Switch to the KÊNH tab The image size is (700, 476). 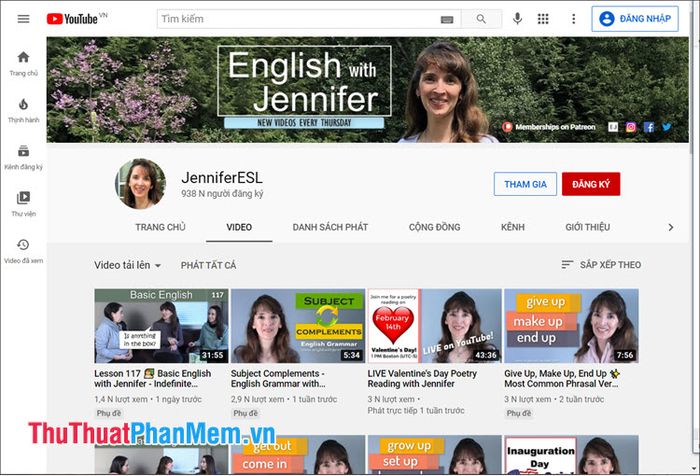[512, 227]
